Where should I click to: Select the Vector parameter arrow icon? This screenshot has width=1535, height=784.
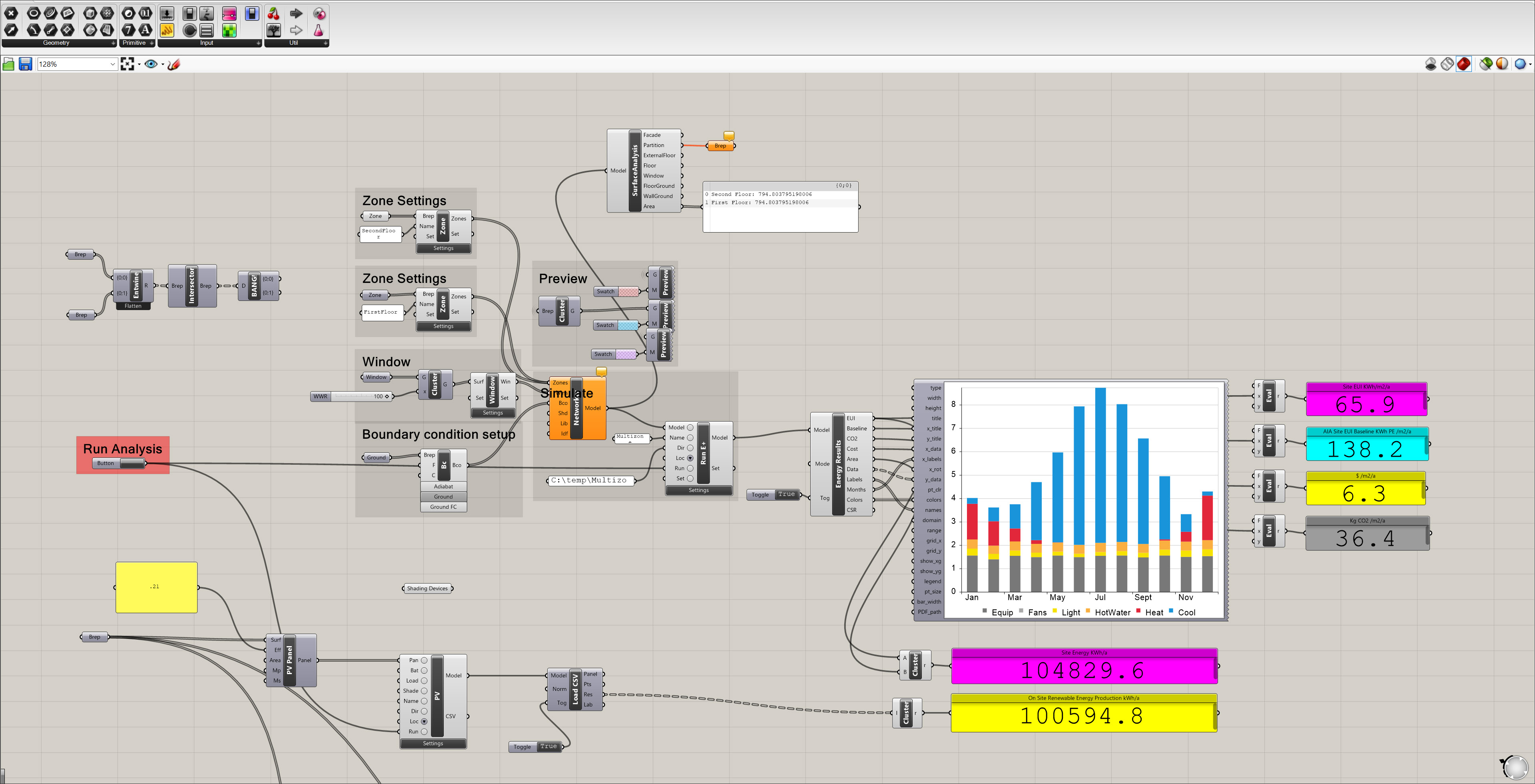tap(11, 30)
